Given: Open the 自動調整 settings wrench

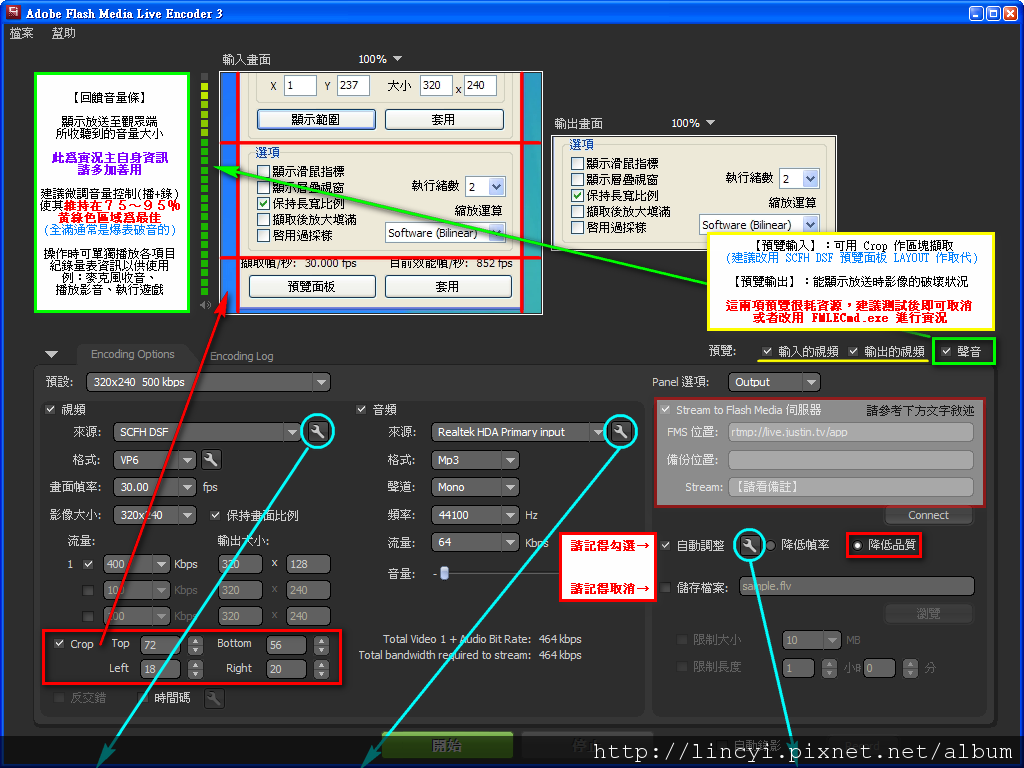Looking at the screenshot, I should 749,545.
